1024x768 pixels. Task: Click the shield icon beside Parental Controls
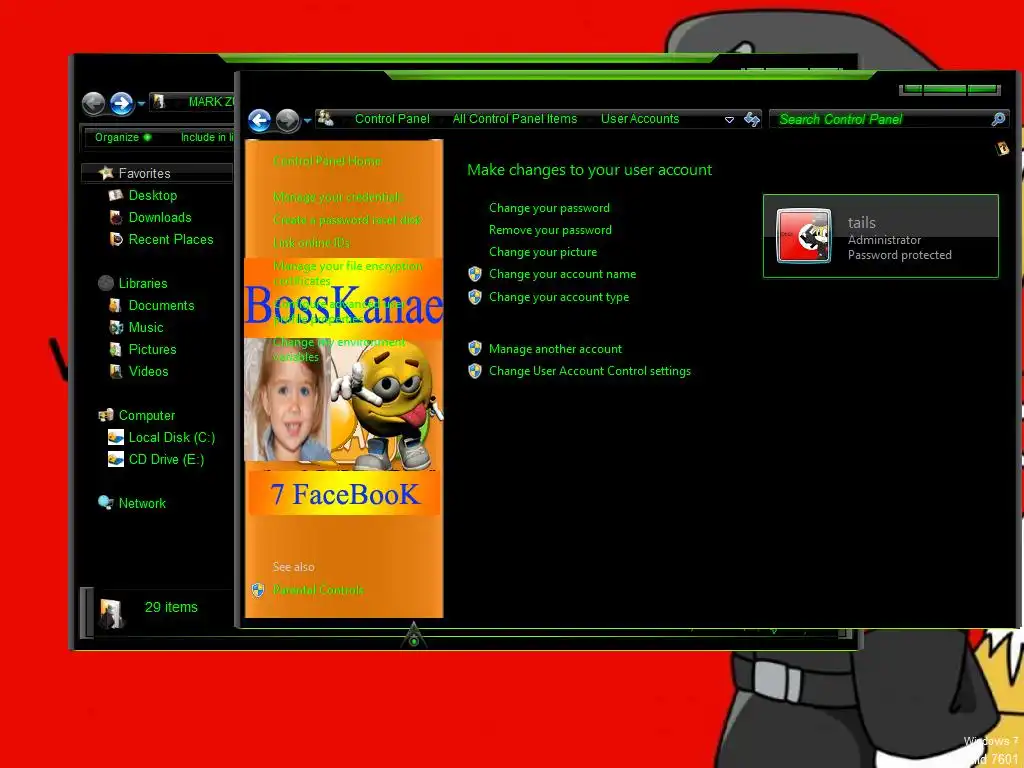pos(259,590)
